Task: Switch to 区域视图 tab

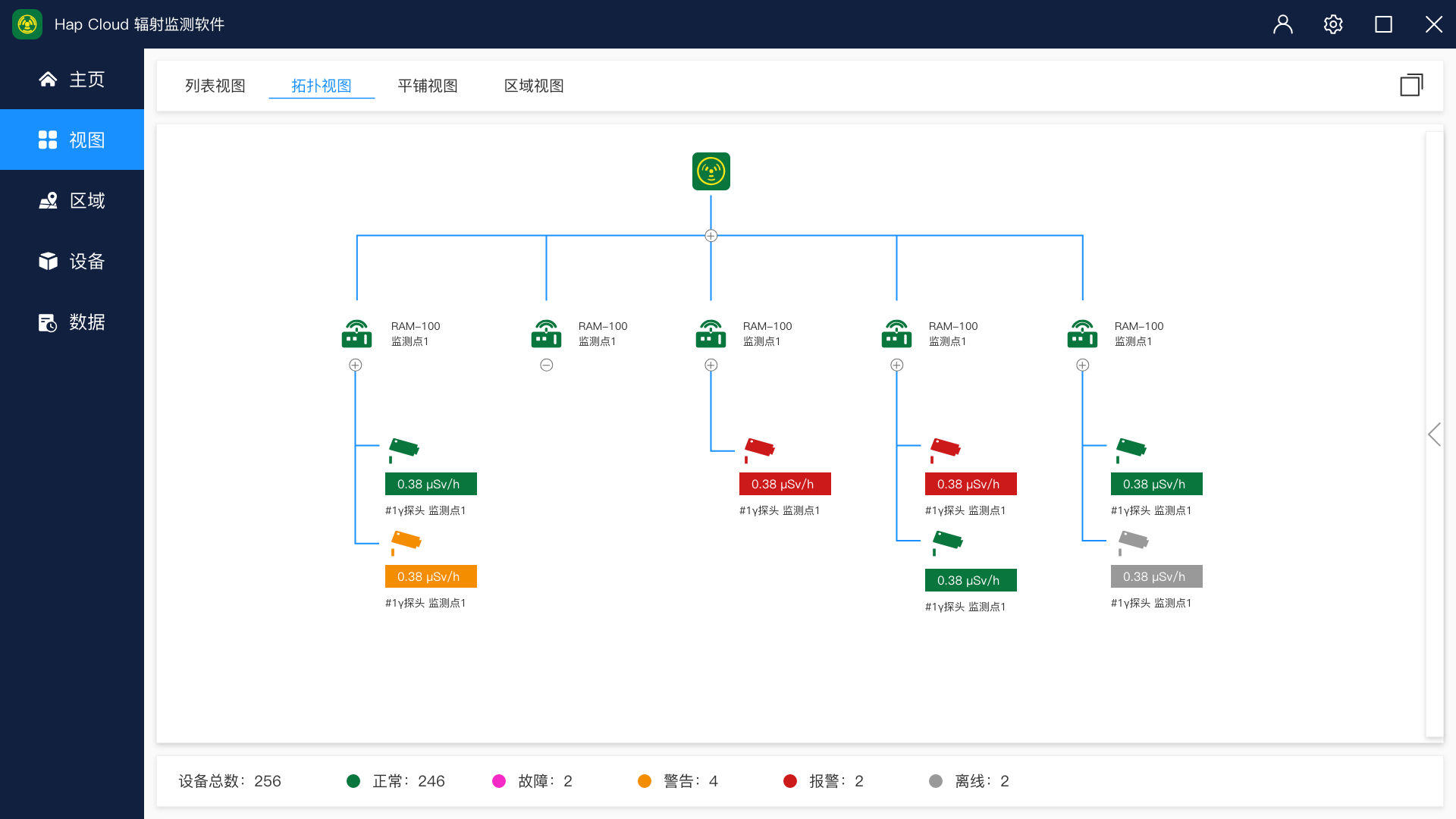Action: (x=534, y=86)
